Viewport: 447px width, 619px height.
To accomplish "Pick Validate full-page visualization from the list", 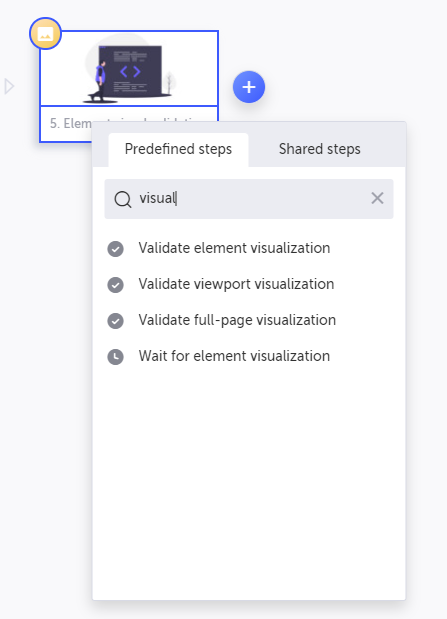I will [237, 320].
